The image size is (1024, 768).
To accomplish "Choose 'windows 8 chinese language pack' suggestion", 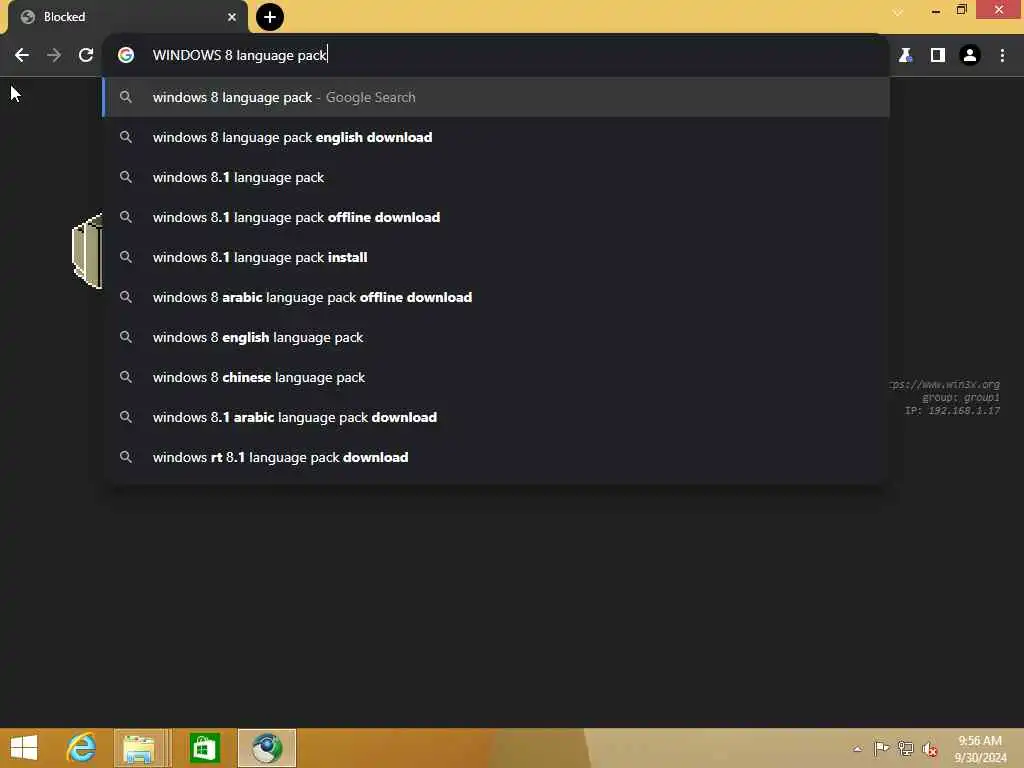I will tap(496, 377).
